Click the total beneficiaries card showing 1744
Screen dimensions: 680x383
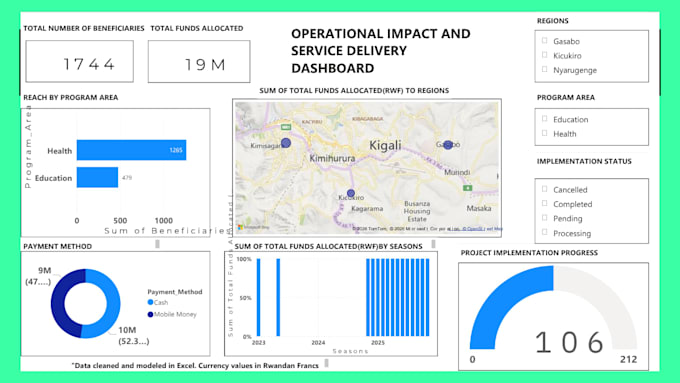tap(79, 61)
